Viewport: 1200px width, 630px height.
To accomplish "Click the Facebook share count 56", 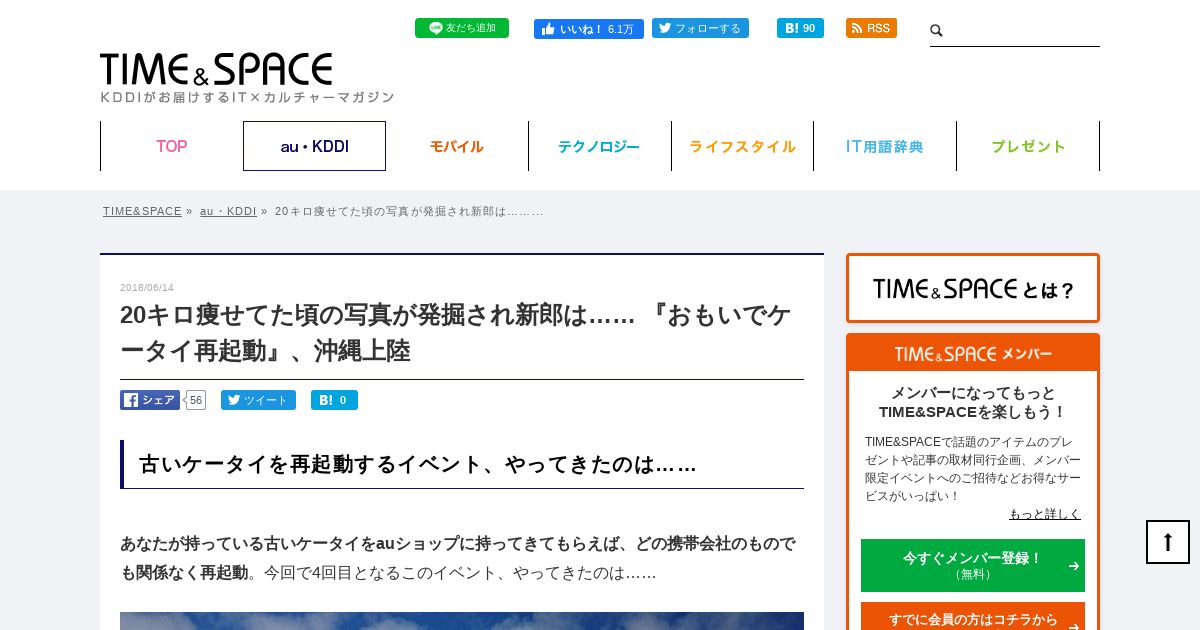I will coord(196,400).
